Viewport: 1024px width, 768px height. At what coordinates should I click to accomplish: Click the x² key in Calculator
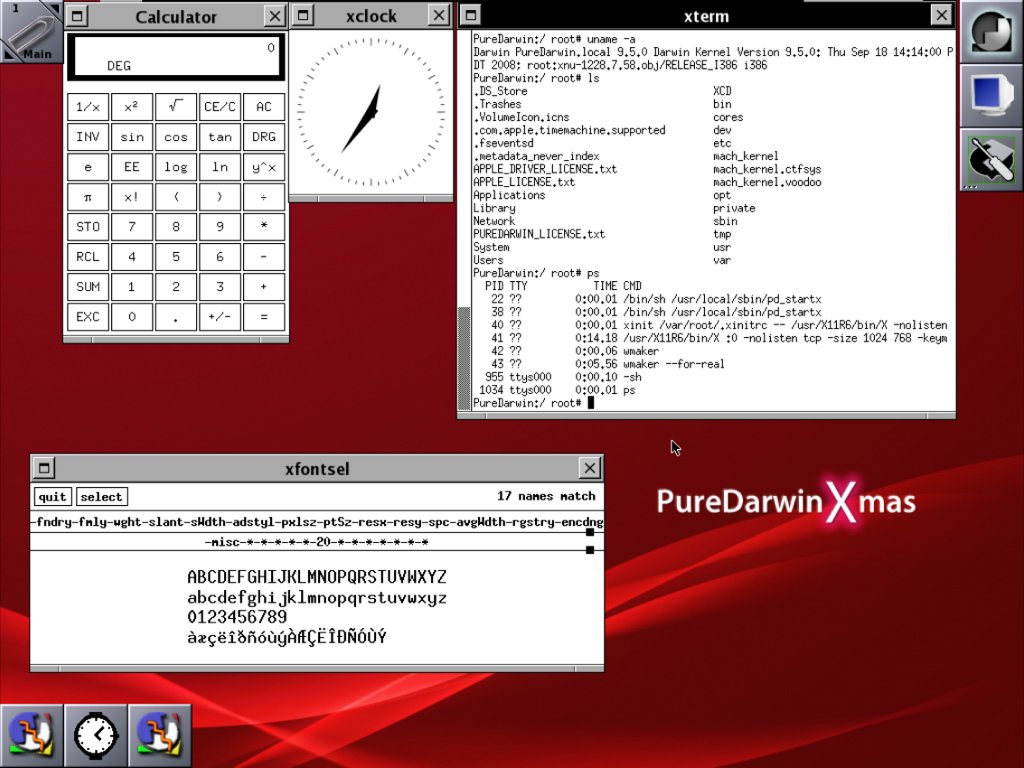click(131, 106)
